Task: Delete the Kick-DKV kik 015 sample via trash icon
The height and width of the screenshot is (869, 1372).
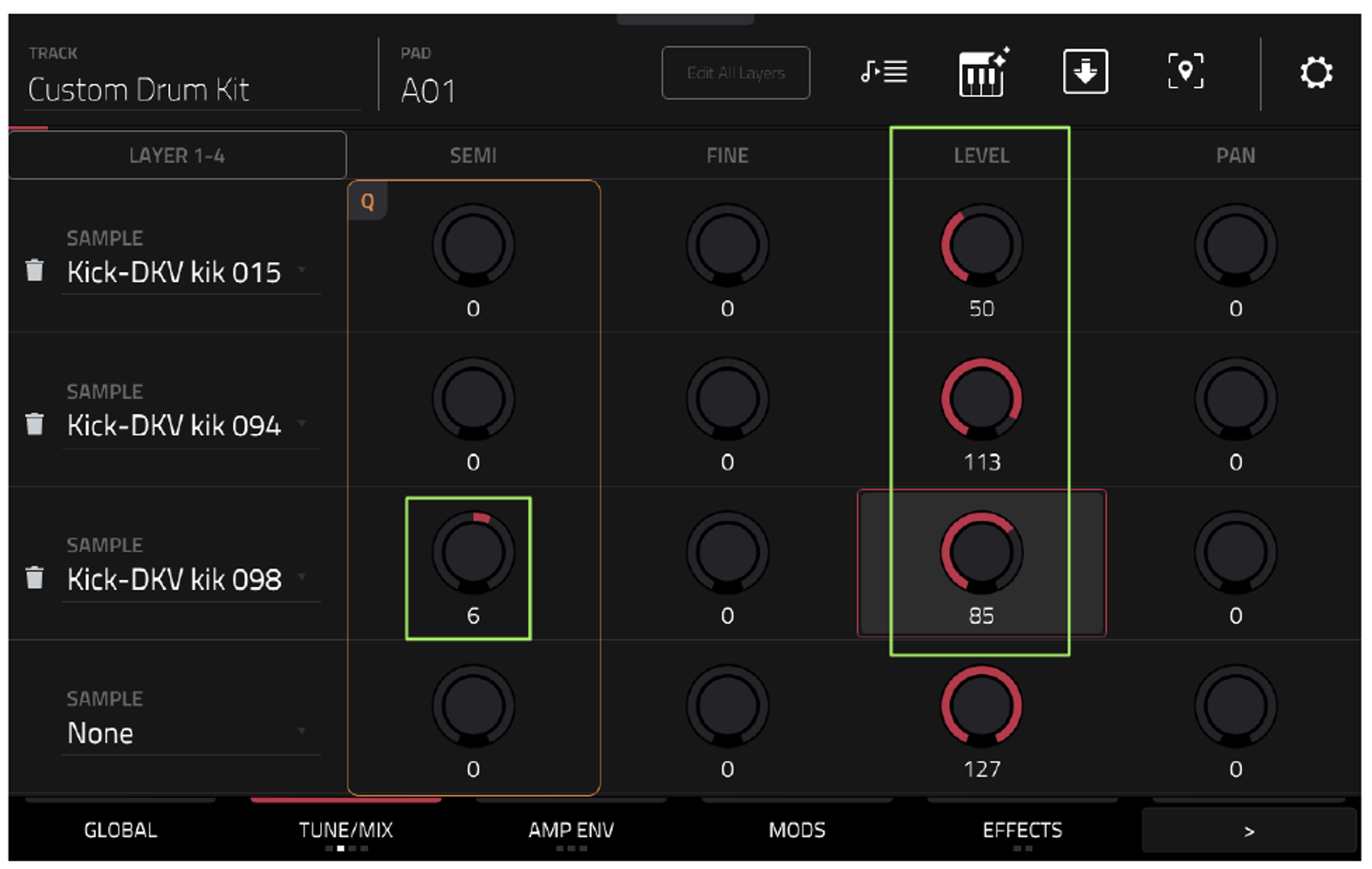Action: click(x=35, y=270)
